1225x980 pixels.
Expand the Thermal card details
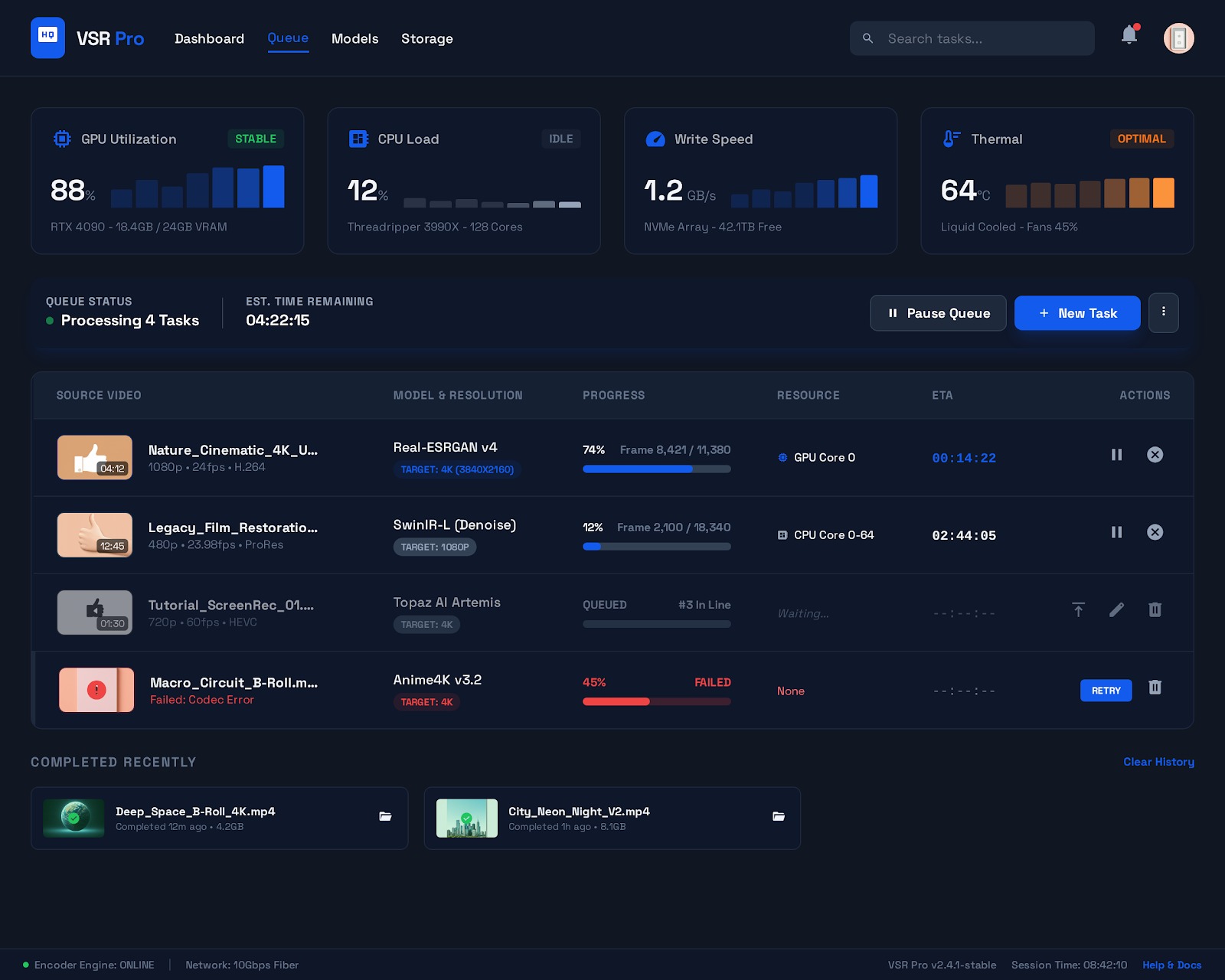tap(1057, 181)
